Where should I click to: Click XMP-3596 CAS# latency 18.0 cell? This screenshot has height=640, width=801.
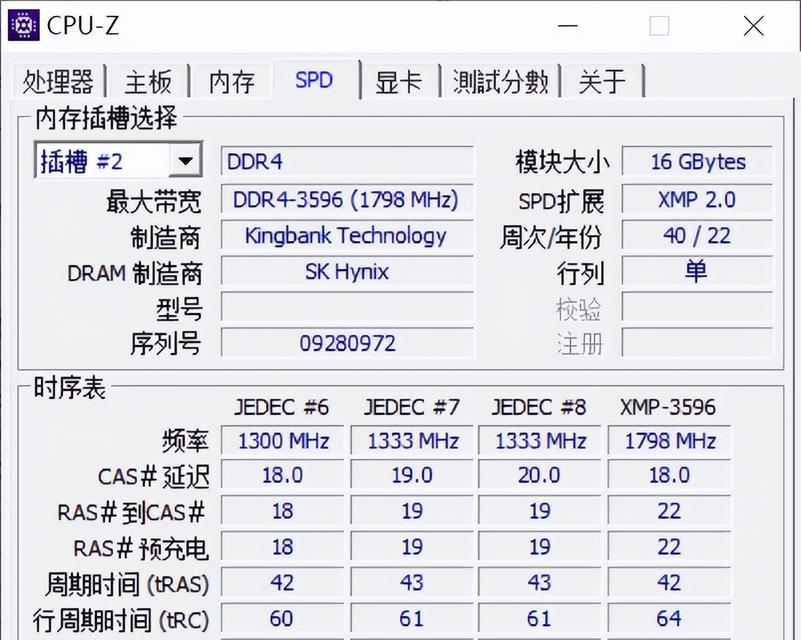669,476
